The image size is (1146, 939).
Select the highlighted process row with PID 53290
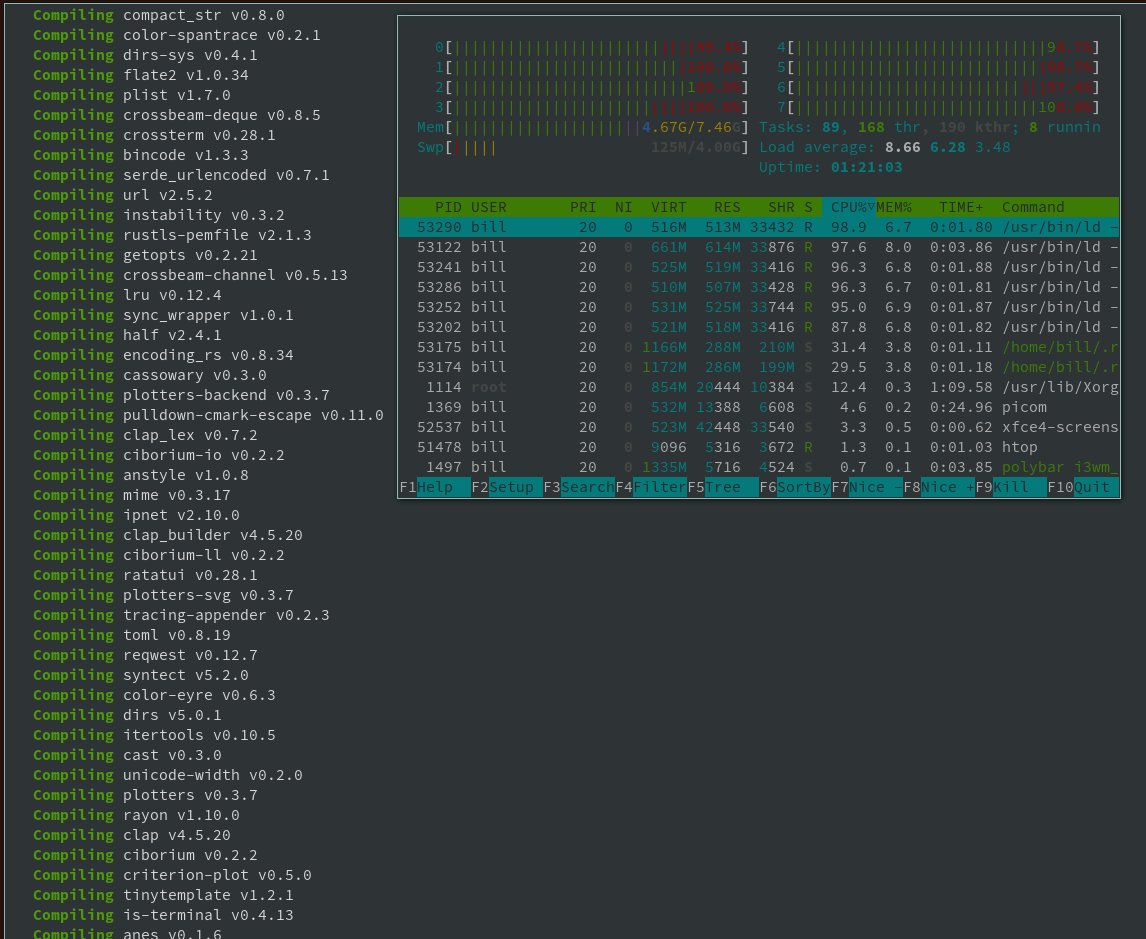coord(759,227)
